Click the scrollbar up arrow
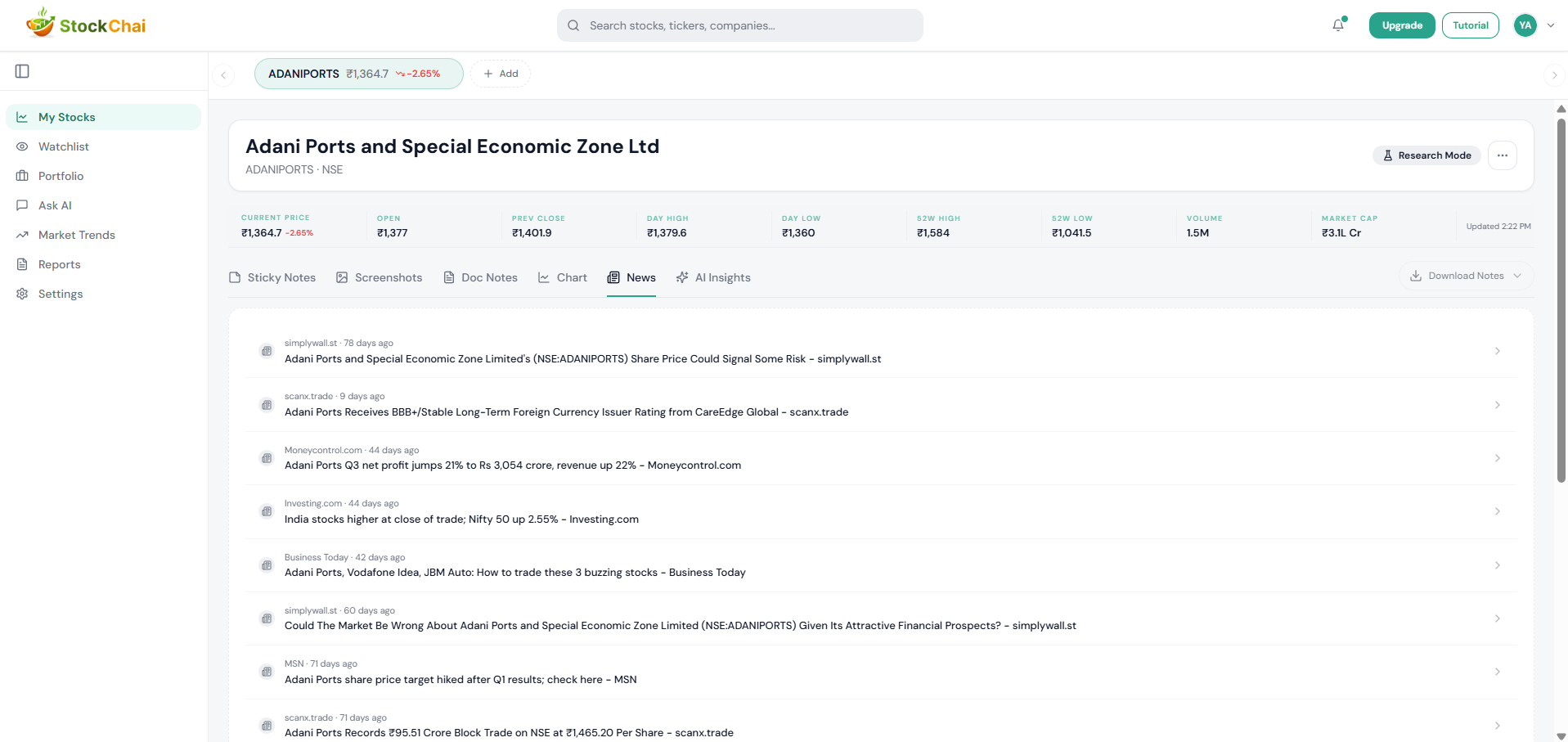The image size is (1568, 742). point(1561,109)
